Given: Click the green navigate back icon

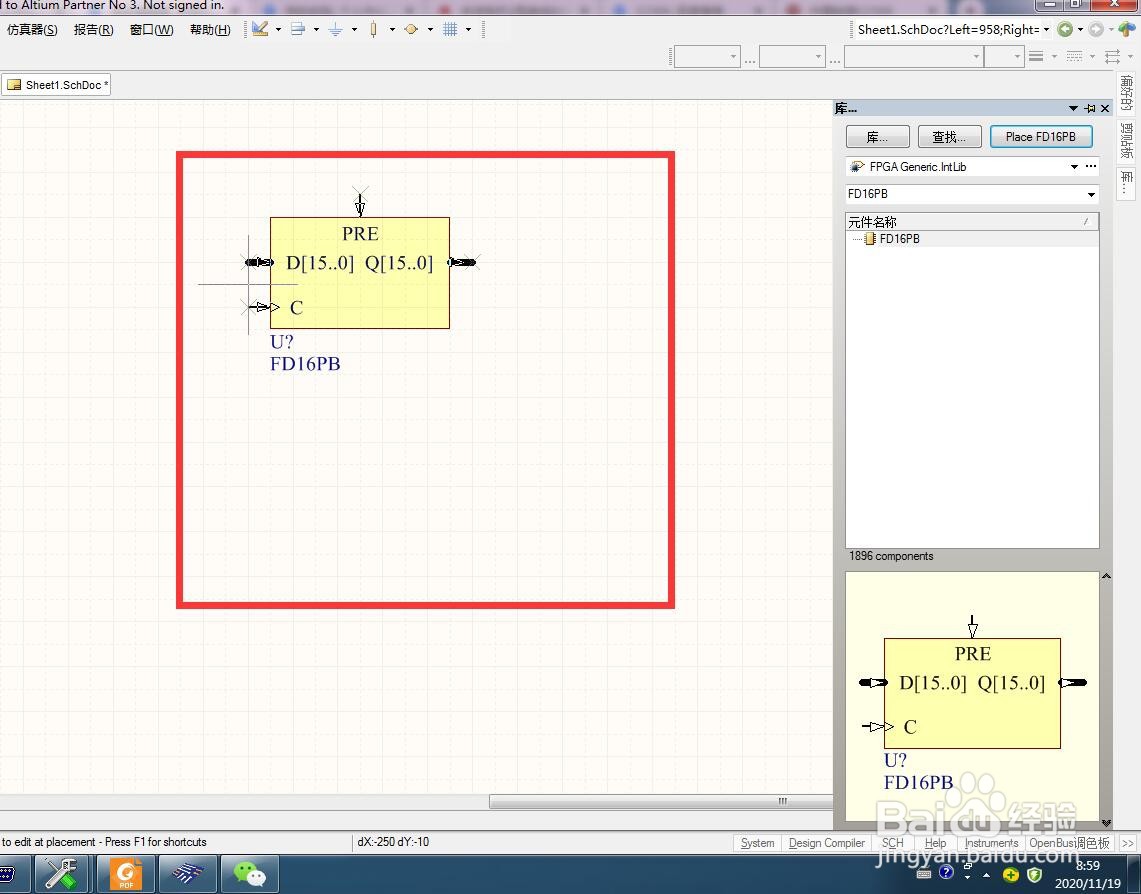Looking at the screenshot, I should point(1065,30).
